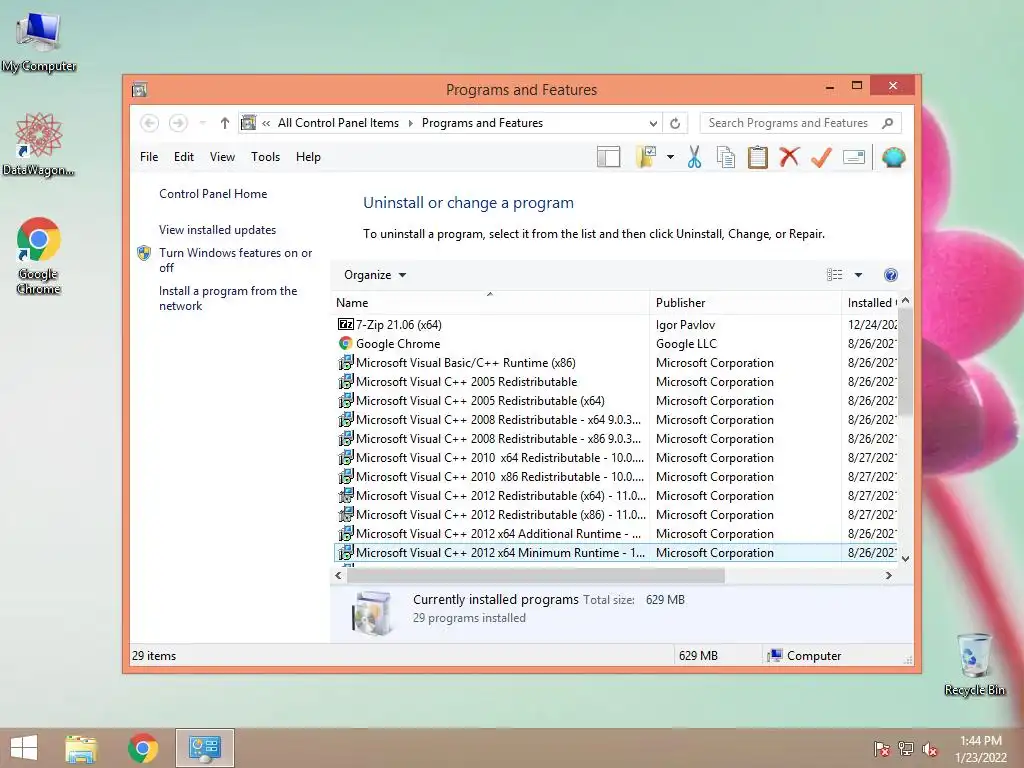This screenshot has height=768, width=1024.
Task: Click the blue Help question mark icon
Action: (x=891, y=275)
